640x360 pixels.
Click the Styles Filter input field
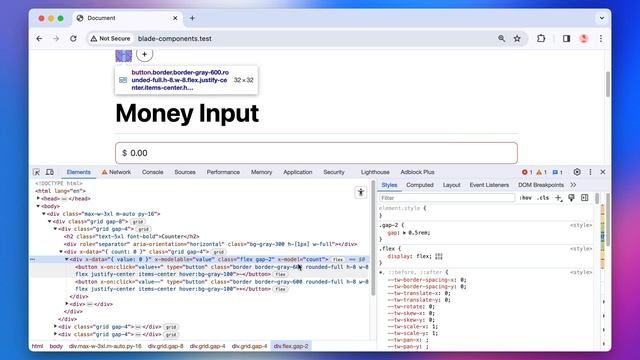click(x=447, y=198)
